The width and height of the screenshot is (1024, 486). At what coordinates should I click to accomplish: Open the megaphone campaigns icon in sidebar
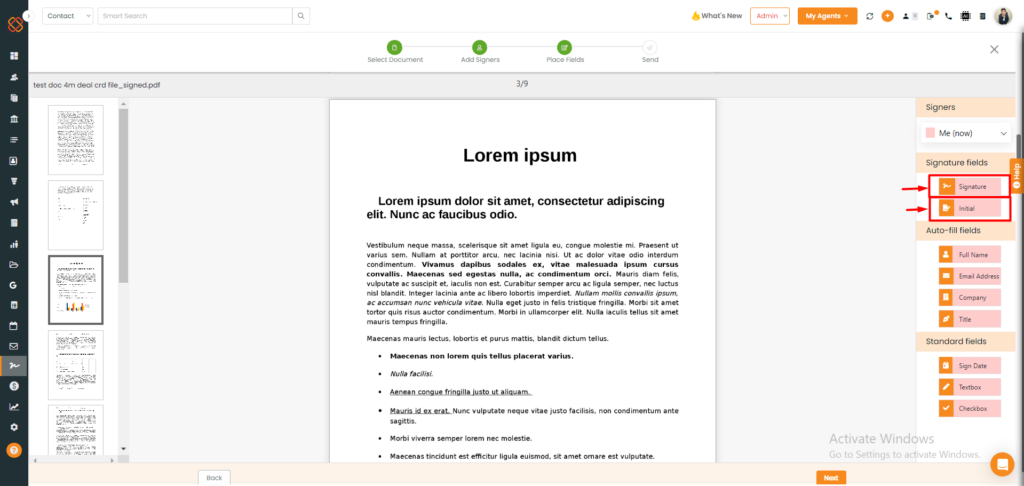click(x=14, y=202)
